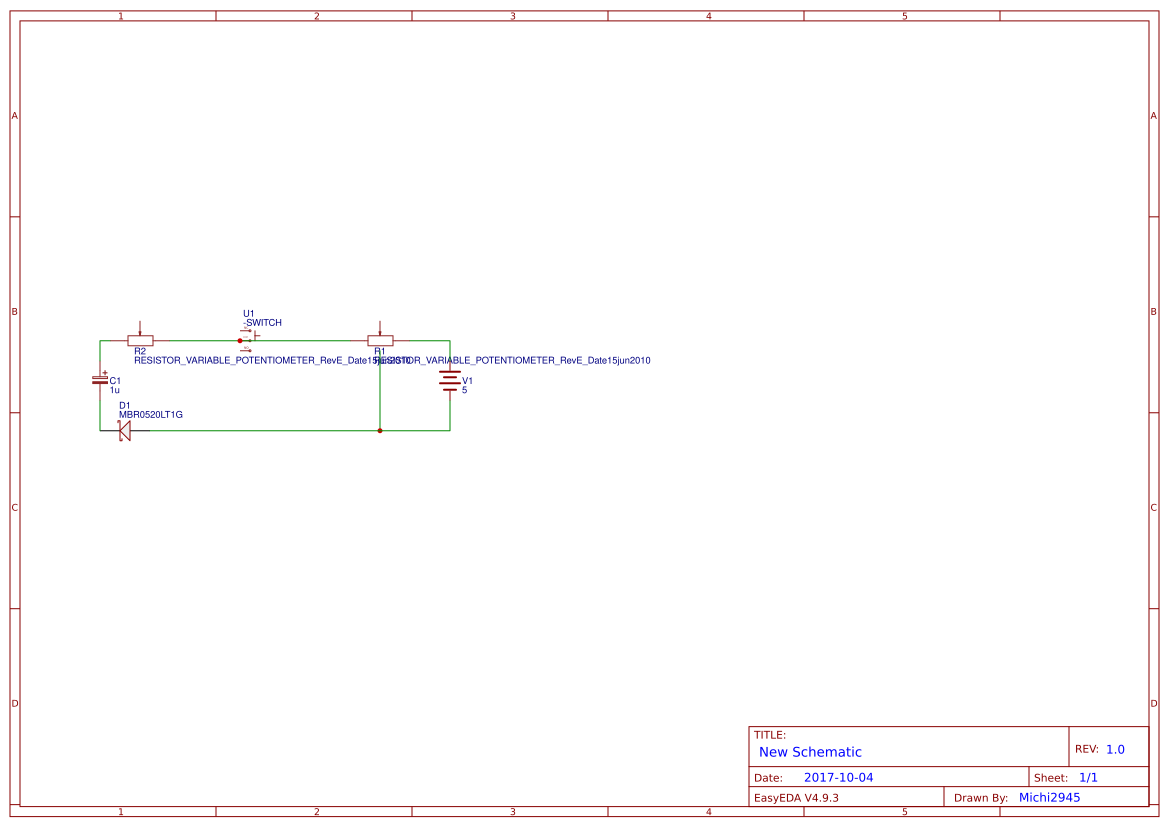Select the value label 1u under C1
This screenshot has width=1169, height=827.
pyautogui.click(x=114, y=390)
